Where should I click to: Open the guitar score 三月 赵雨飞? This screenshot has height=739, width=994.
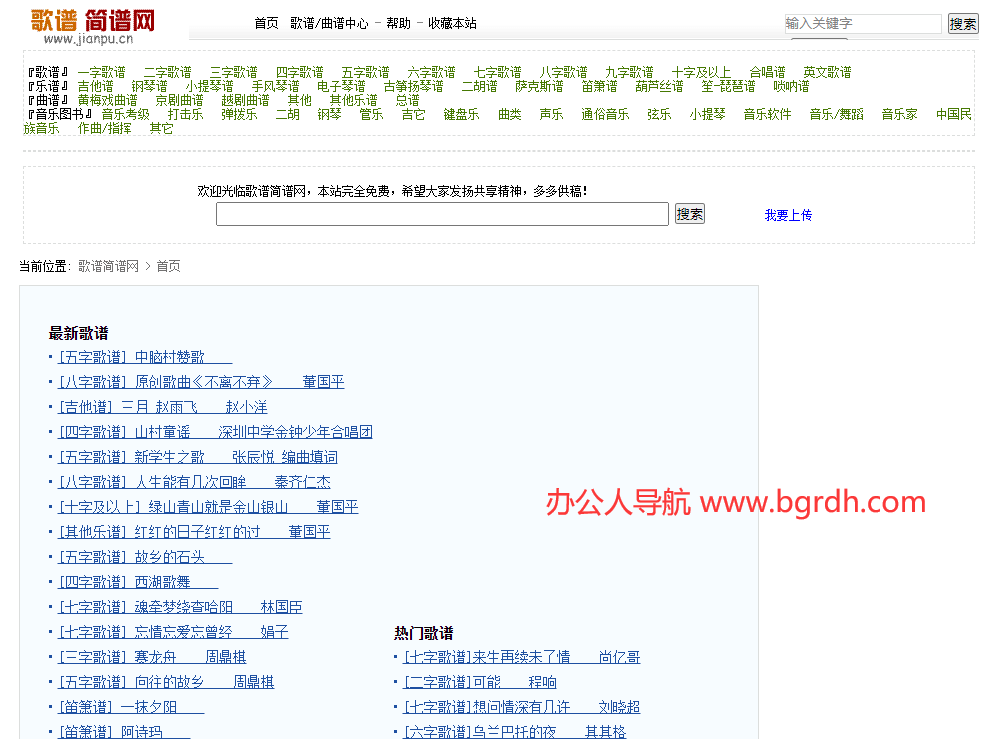click(163, 407)
